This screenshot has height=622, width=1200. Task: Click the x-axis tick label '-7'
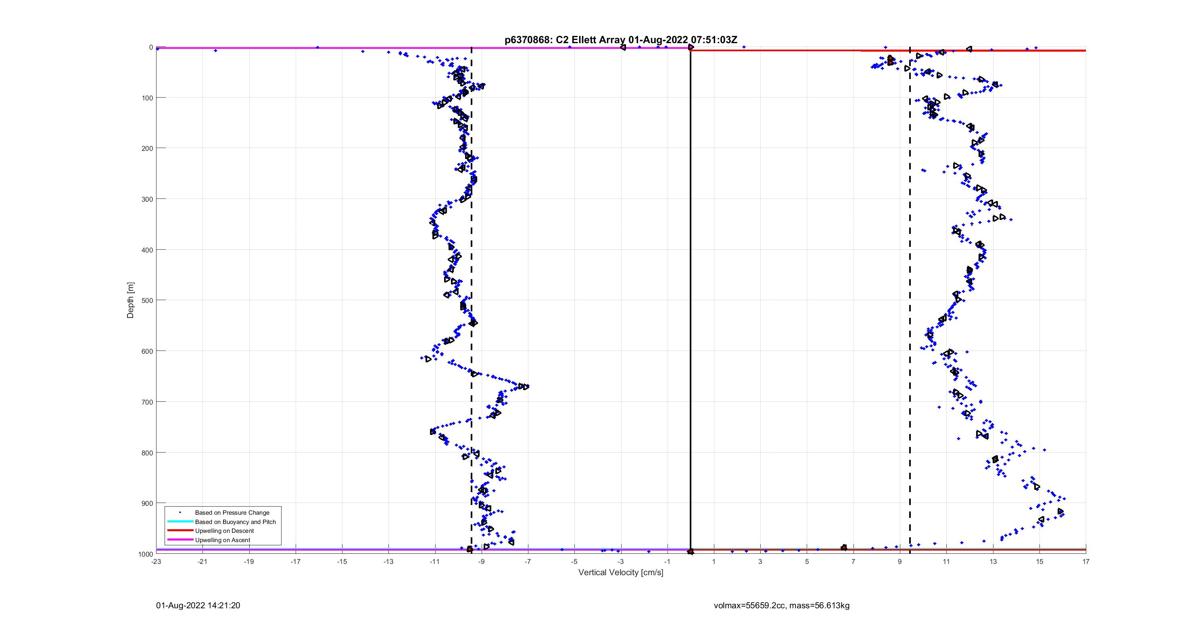528,562
